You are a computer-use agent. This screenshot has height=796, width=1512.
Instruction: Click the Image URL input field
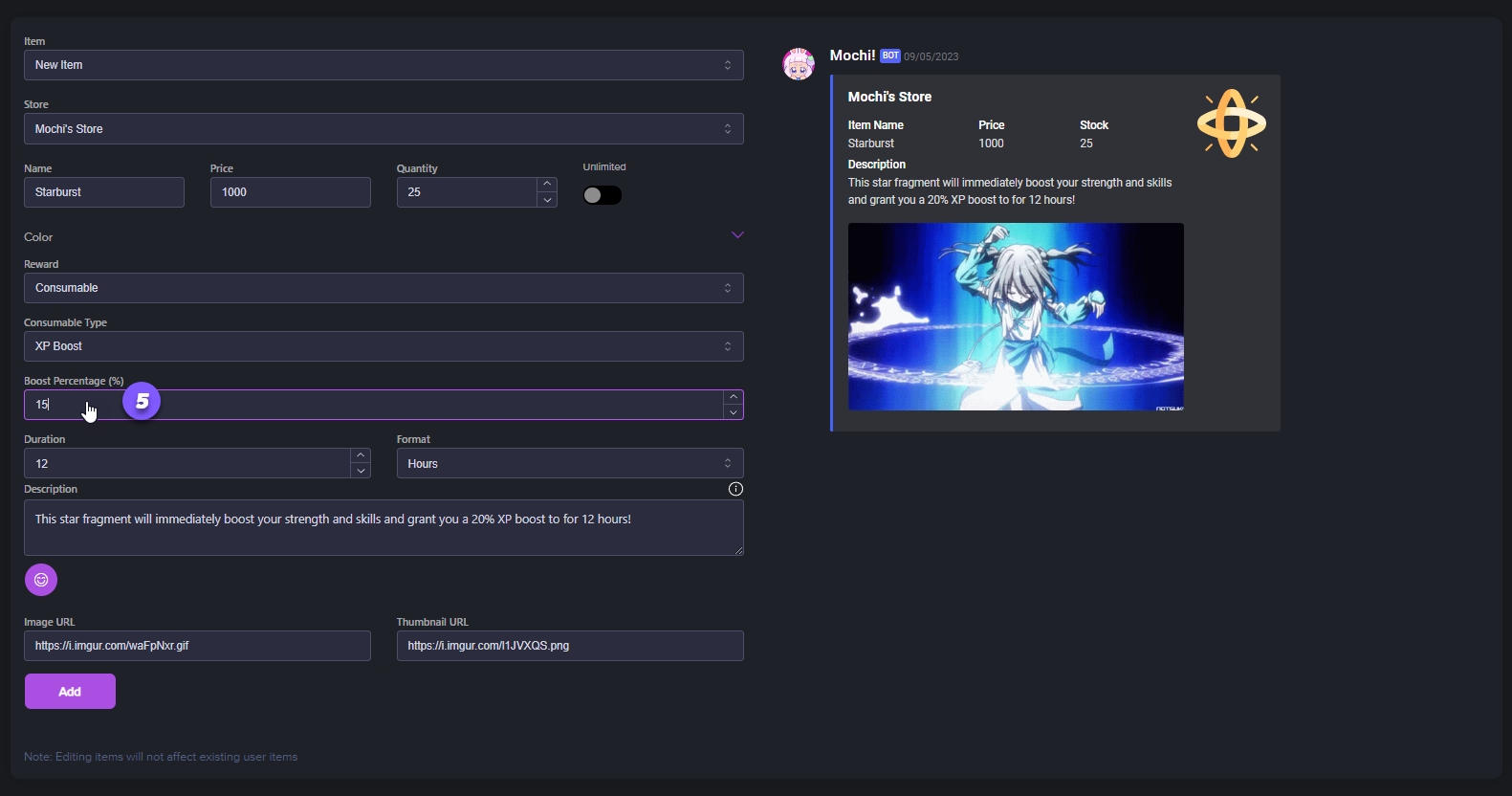click(x=197, y=646)
